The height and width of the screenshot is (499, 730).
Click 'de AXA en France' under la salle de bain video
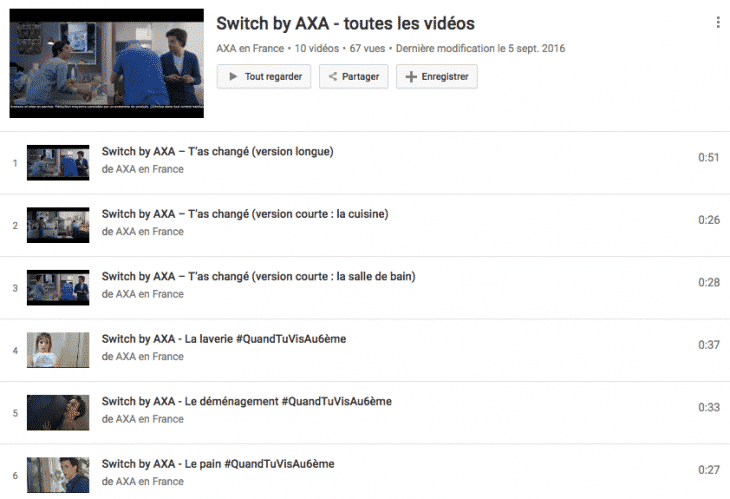pyautogui.click(x=142, y=294)
